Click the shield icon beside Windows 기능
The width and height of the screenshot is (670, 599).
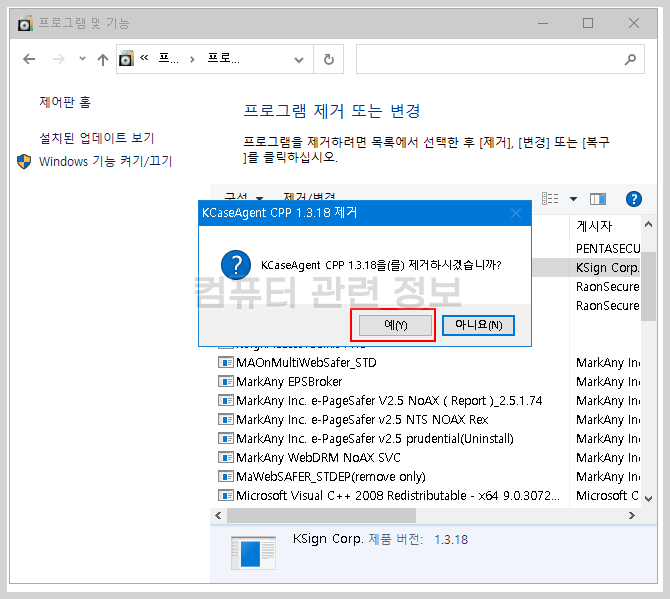24,161
